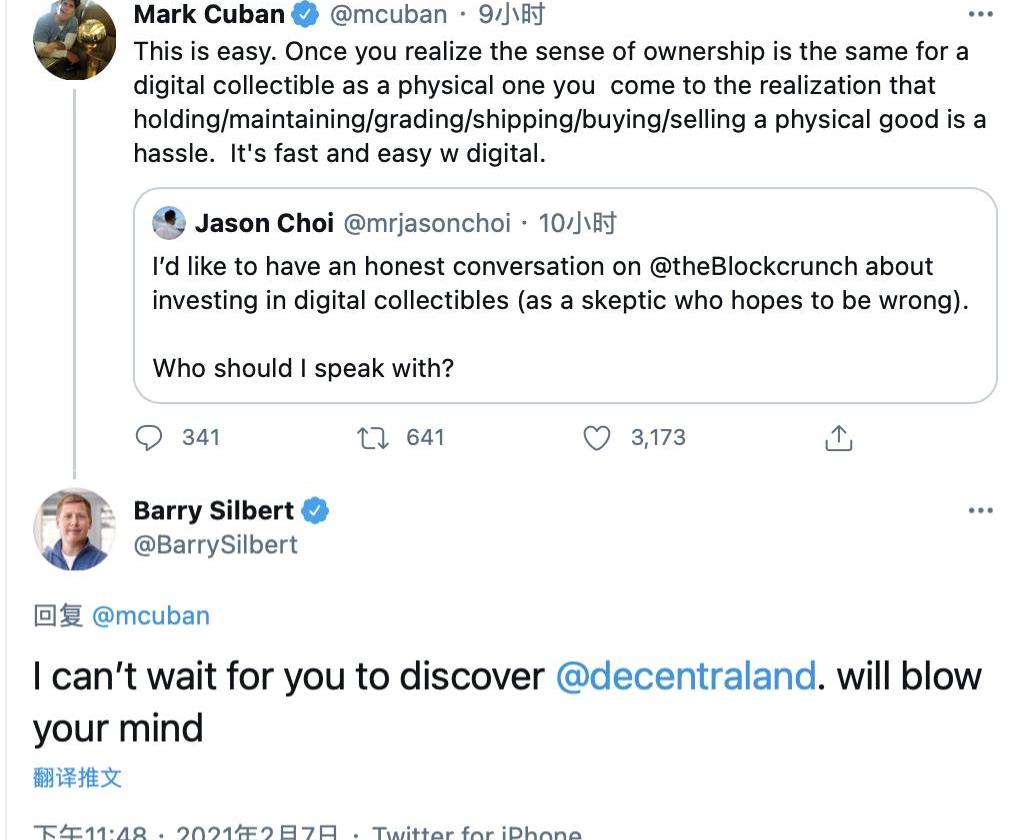Like Mark Cuban's tweet via heart icon
This screenshot has width=1014, height=840.
pyautogui.click(x=597, y=438)
